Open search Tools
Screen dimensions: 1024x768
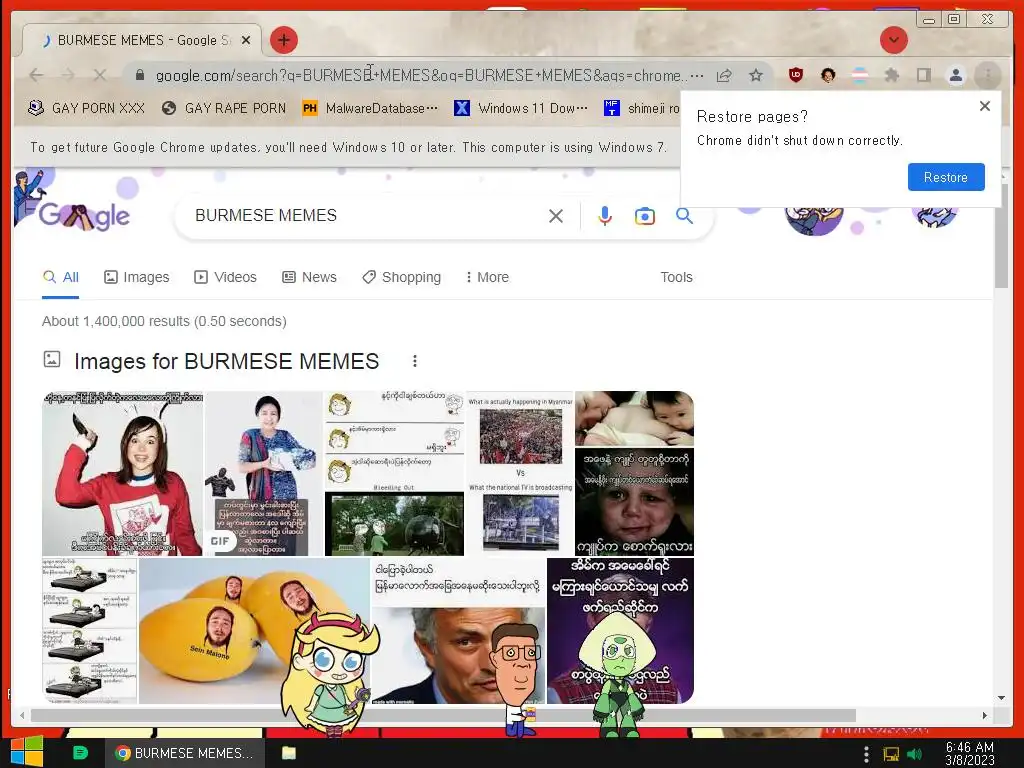pyautogui.click(x=676, y=278)
